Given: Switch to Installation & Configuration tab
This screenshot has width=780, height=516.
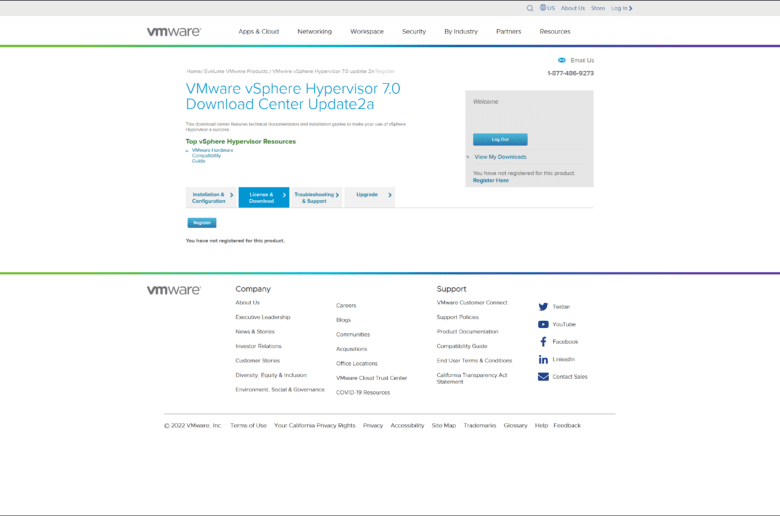Looking at the screenshot, I should 212,198.
